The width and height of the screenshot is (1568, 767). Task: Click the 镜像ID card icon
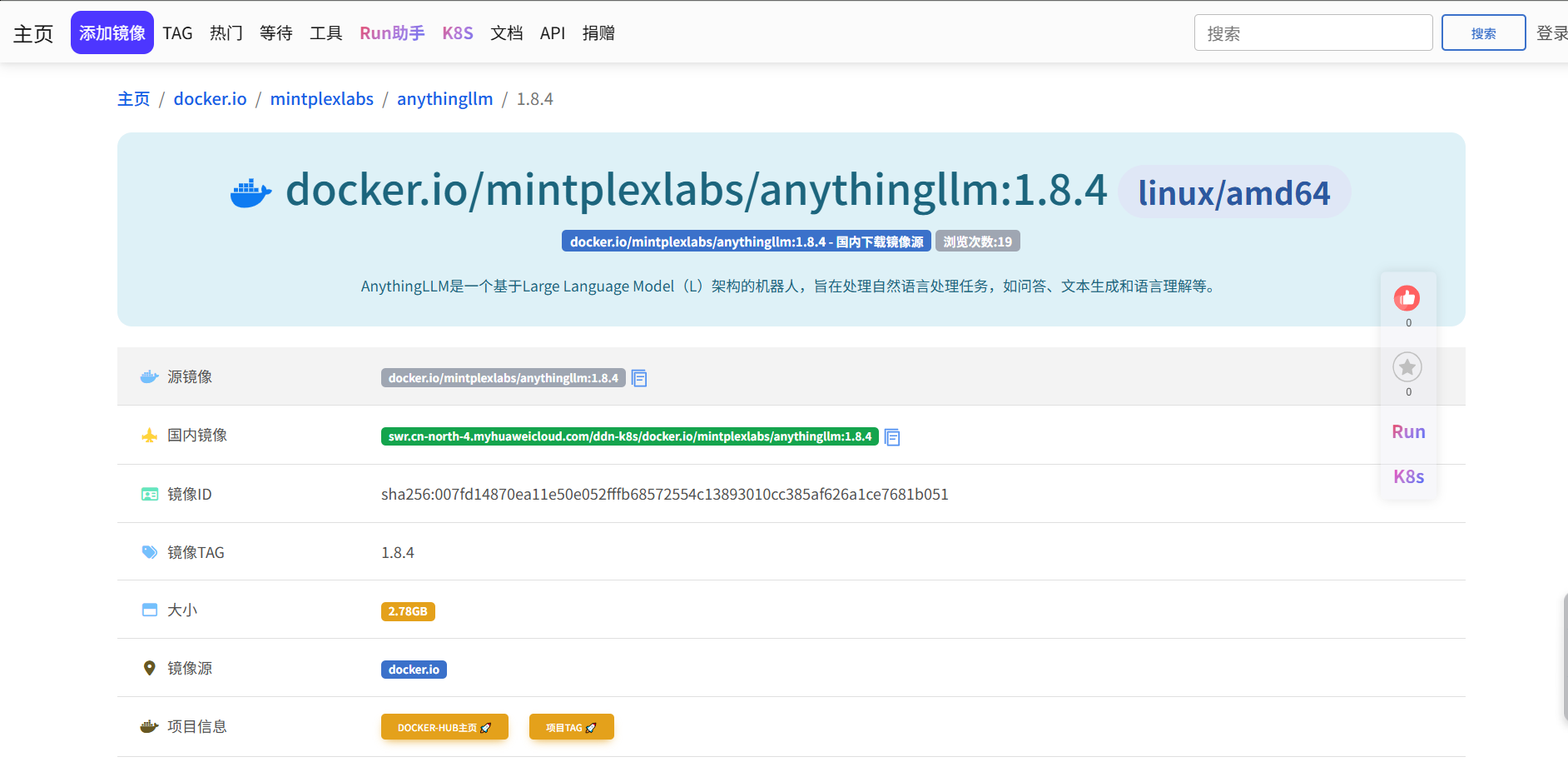[150, 495]
